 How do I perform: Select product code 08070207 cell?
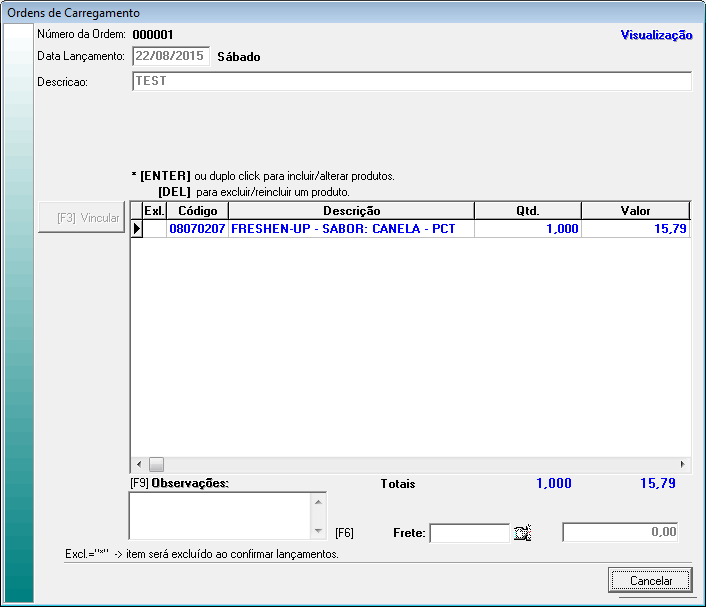(198, 229)
